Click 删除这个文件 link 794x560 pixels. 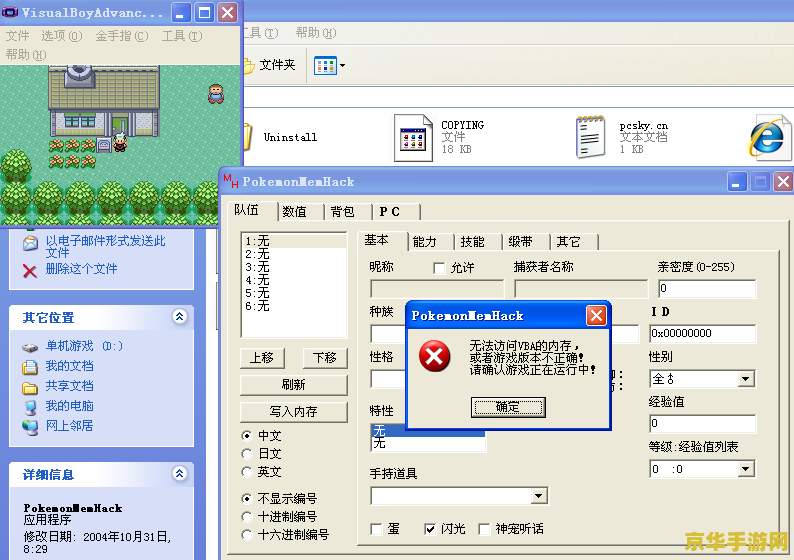[x=82, y=269]
